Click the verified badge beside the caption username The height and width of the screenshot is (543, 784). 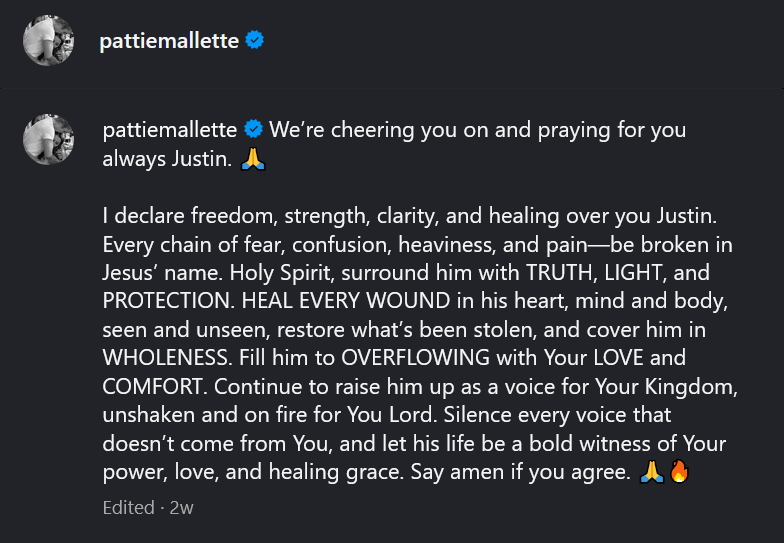pyautogui.click(x=254, y=130)
